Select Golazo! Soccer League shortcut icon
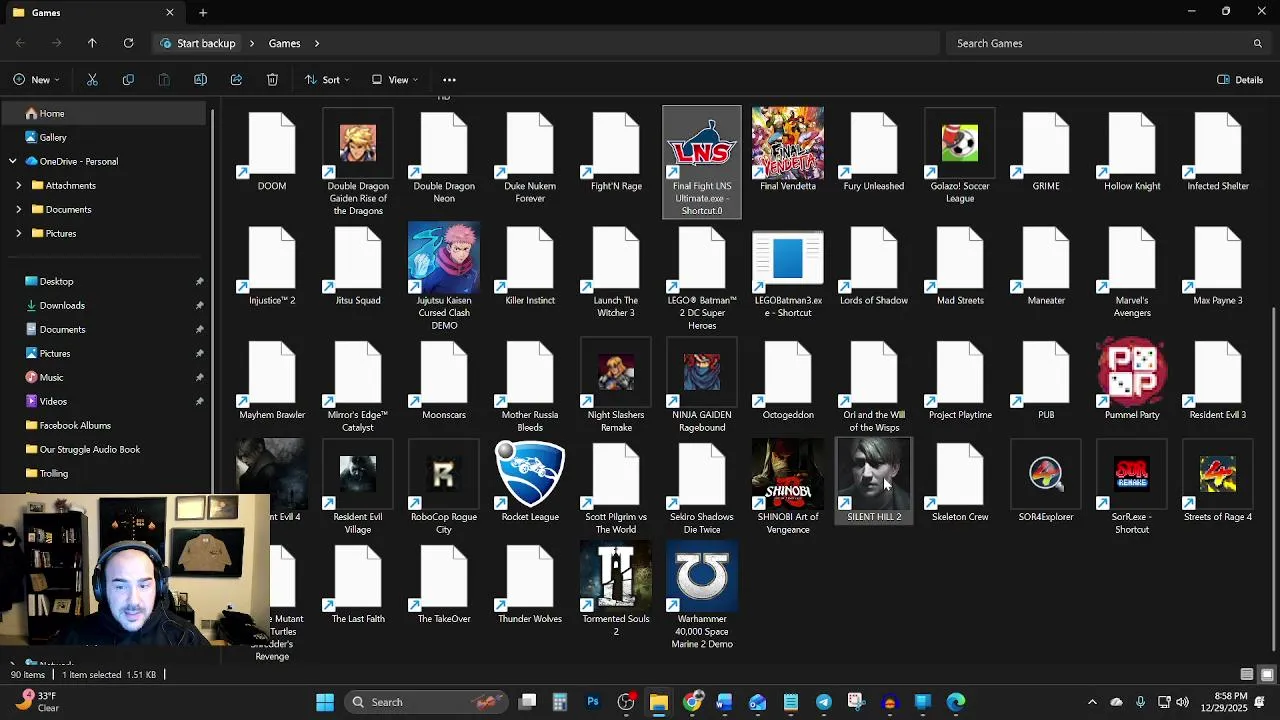The height and width of the screenshot is (720, 1280). coord(960,143)
